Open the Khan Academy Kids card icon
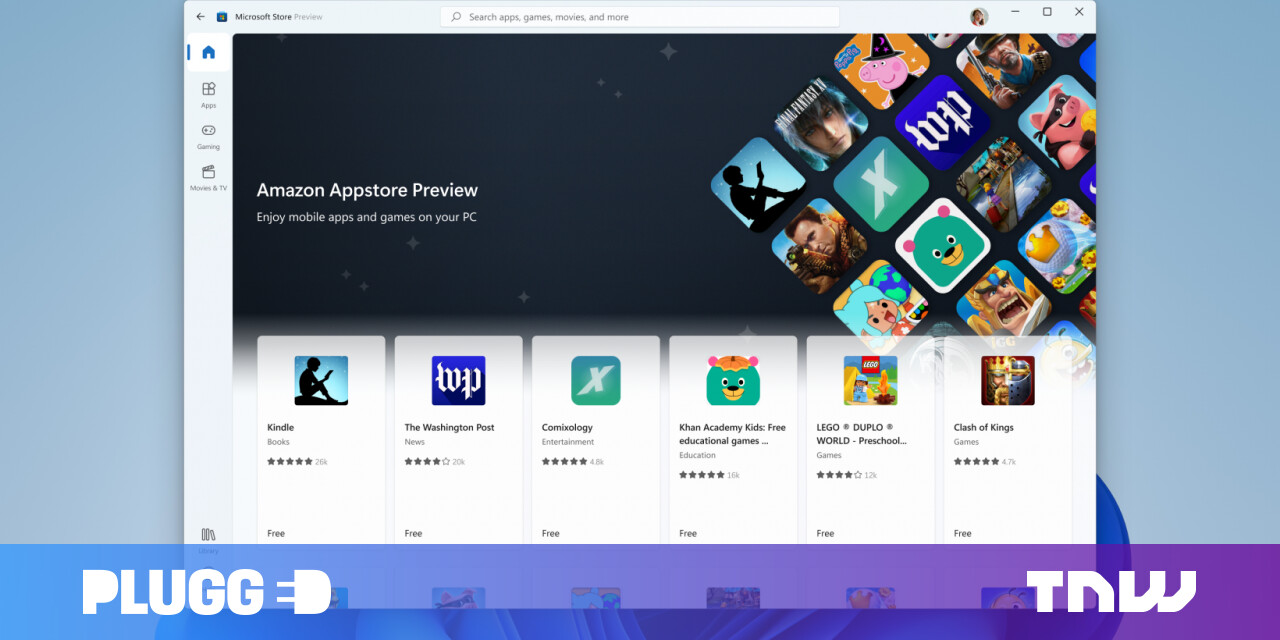The height and width of the screenshot is (640, 1280). 733,381
